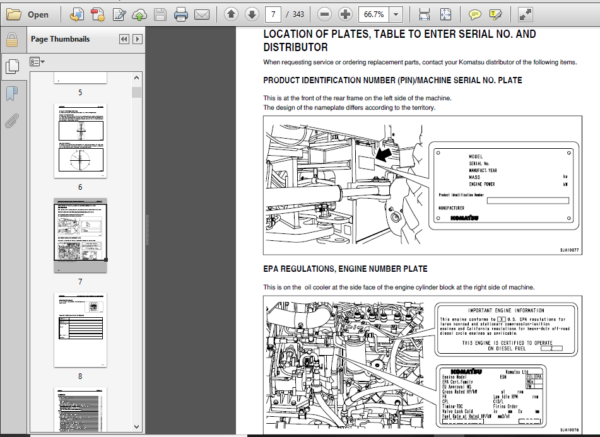This screenshot has width=600, height=437.
Task: Zoom out with minus button
Action: click(x=324, y=15)
